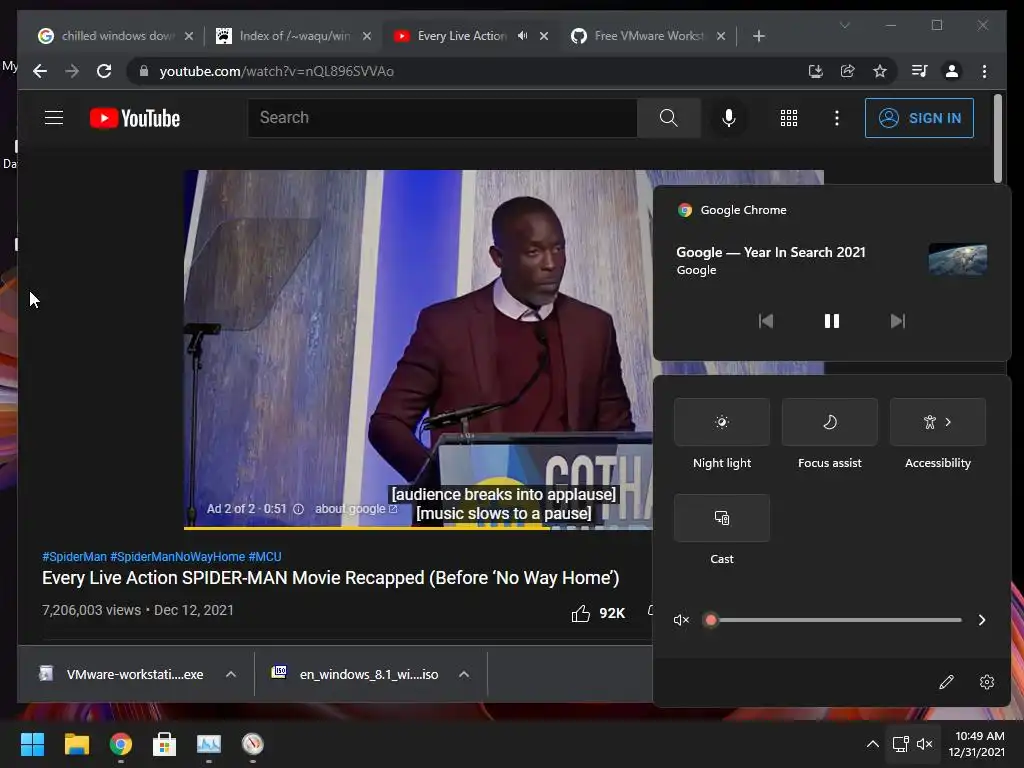This screenshot has height=768, width=1024.
Task: Open Microsoft Store from taskbar
Action: point(165,744)
